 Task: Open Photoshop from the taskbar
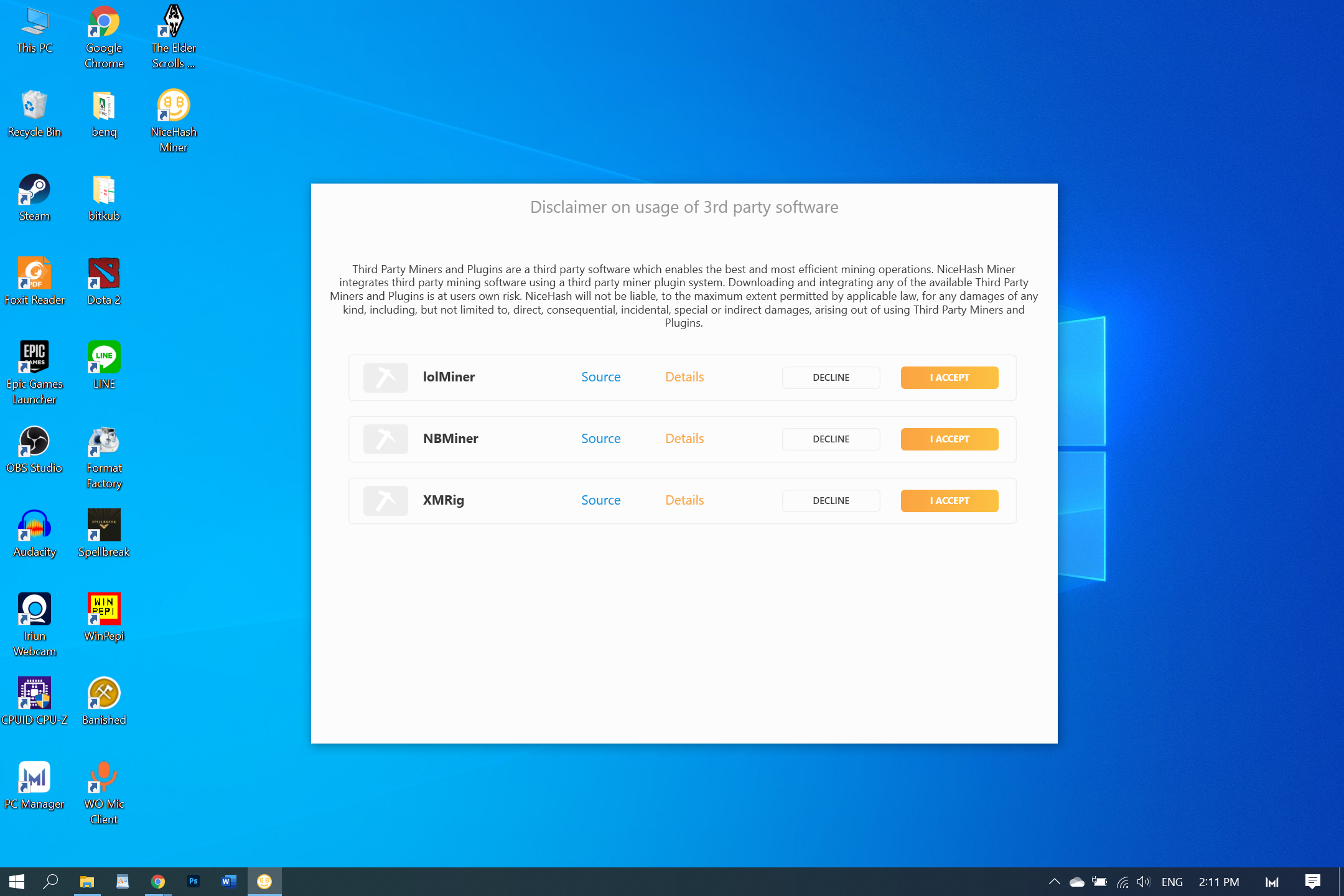click(194, 882)
